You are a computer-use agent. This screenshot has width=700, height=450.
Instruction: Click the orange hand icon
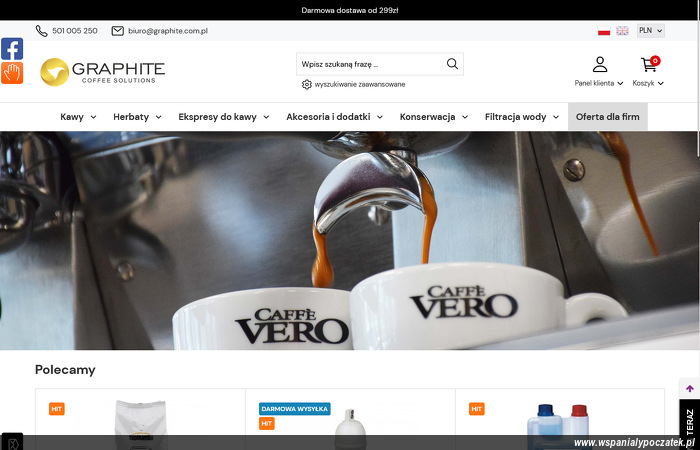(12, 73)
